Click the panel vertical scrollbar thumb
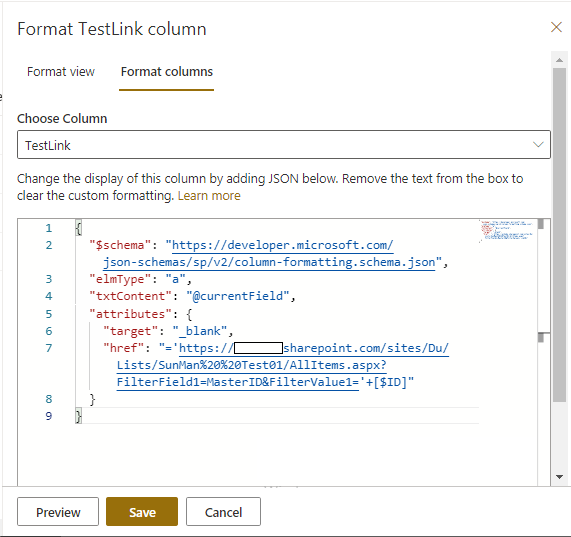This screenshot has height=537, width=571. (x=559, y=235)
